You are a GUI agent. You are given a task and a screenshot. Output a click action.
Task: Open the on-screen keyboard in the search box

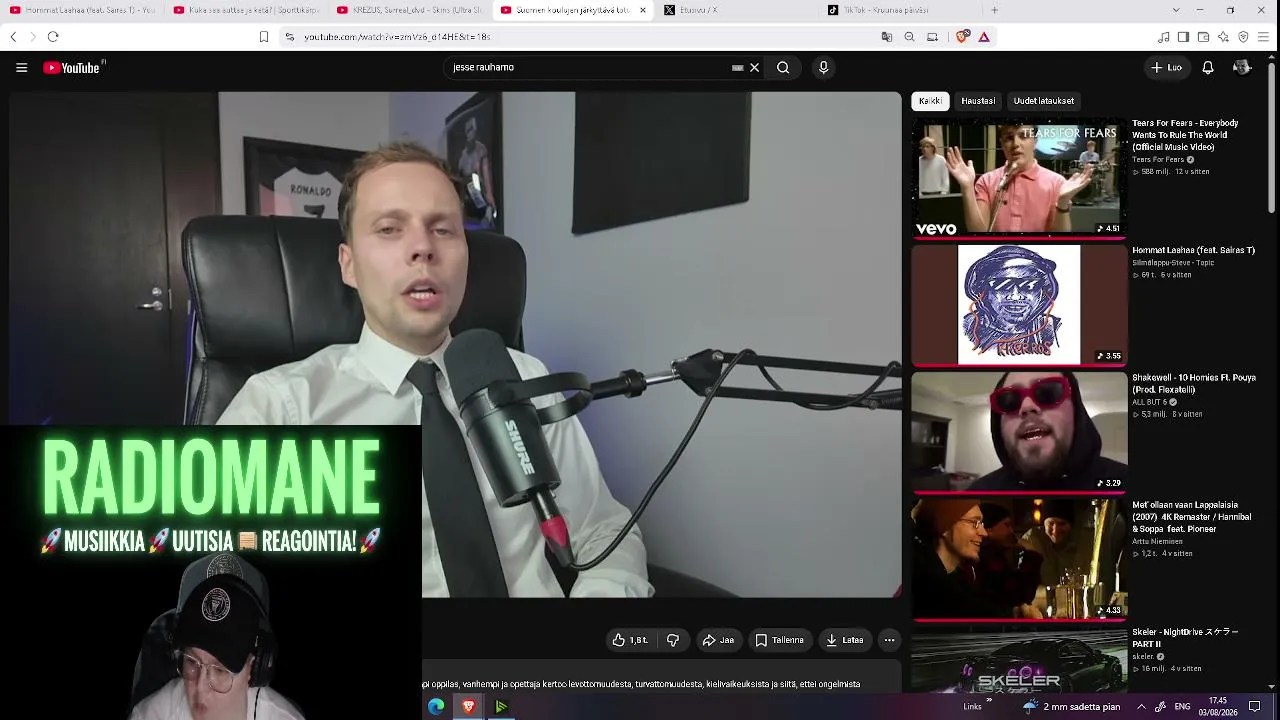coord(738,68)
